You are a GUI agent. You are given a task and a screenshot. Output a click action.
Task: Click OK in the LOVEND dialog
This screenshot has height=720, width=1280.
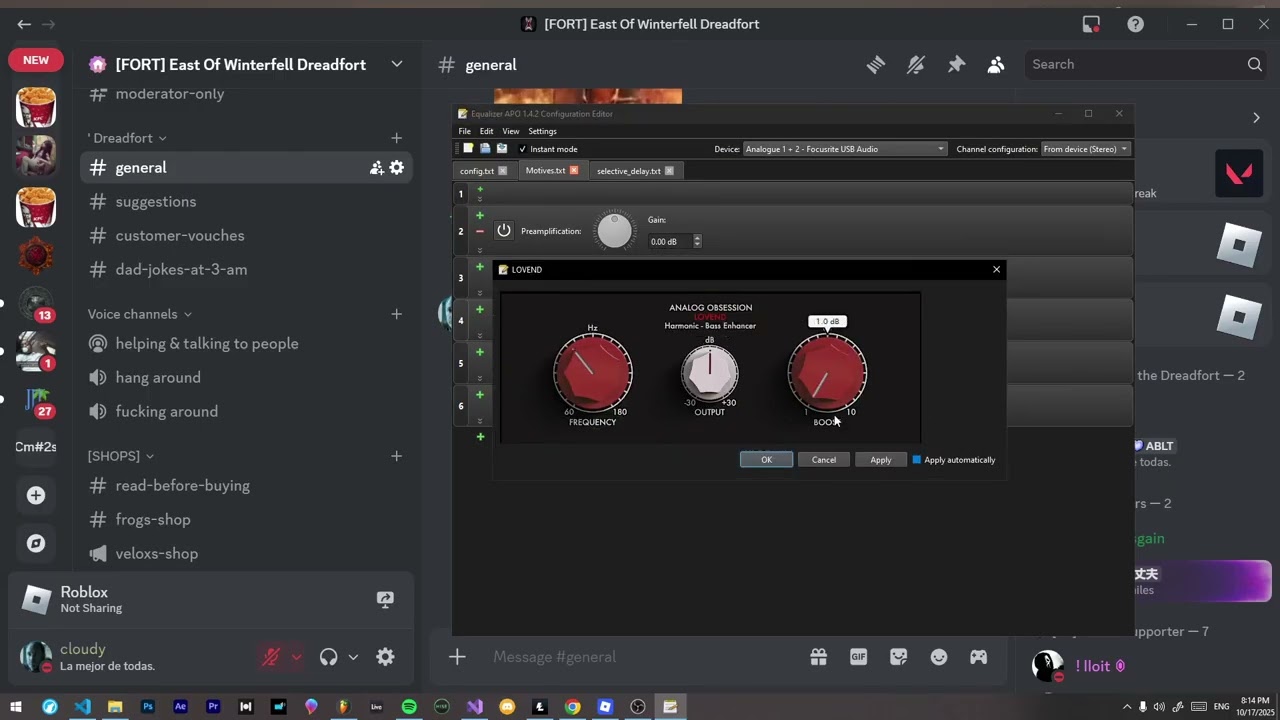point(766,460)
